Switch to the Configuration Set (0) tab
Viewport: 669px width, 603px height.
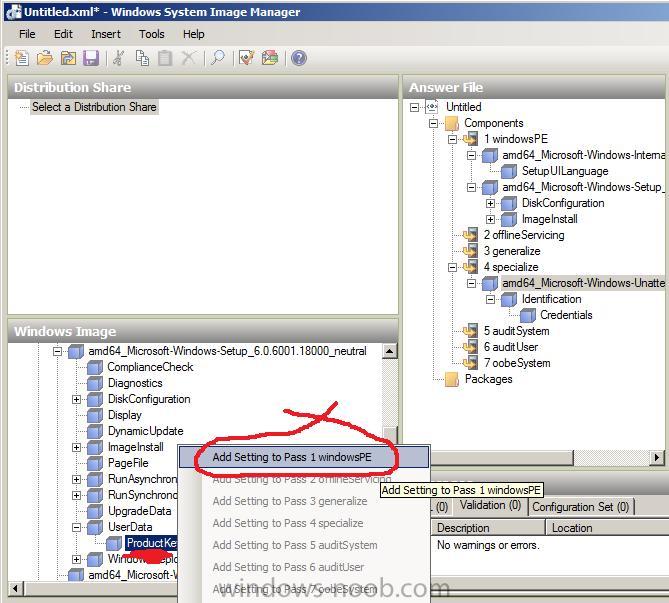click(x=581, y=507)
